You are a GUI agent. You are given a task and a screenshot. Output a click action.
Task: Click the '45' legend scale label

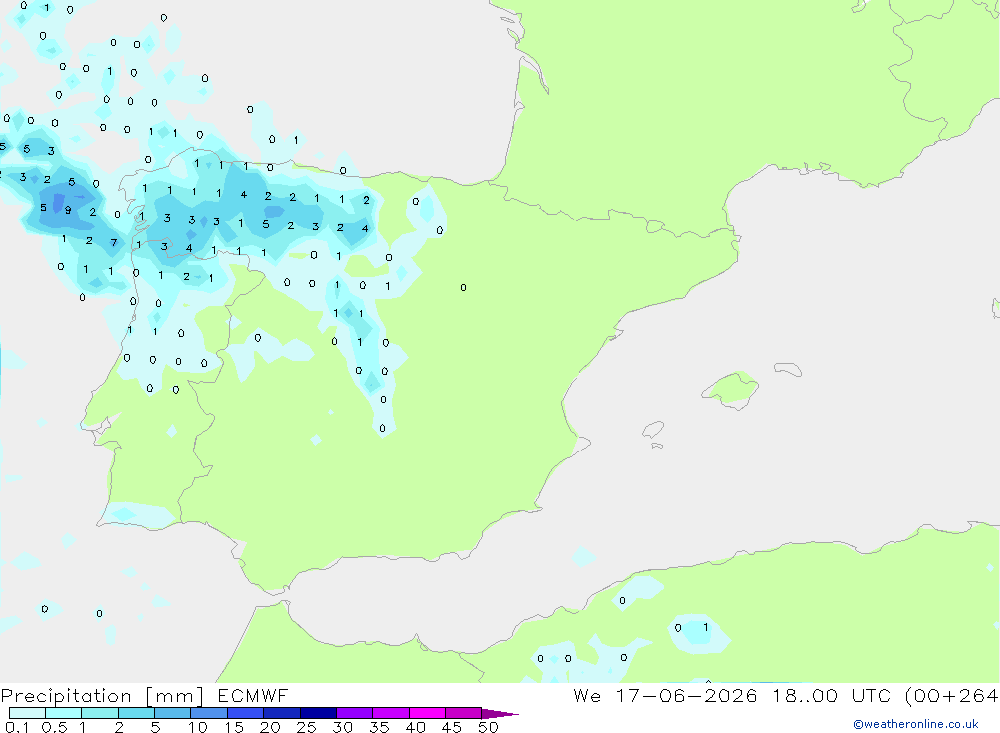click(x=452, y=727)
